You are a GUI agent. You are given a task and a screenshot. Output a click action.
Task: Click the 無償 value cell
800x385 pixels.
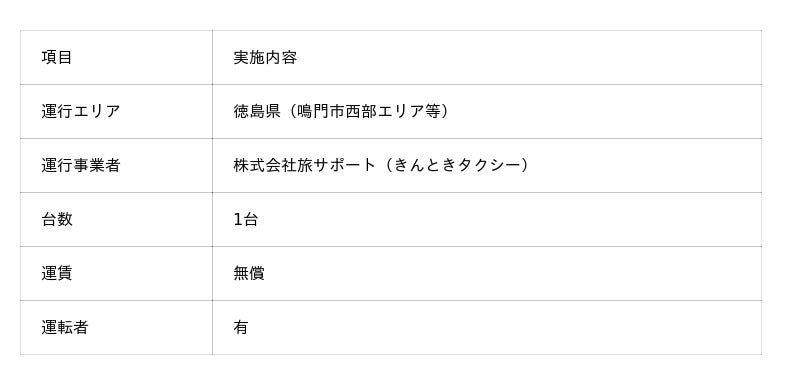tap(487, 273)
